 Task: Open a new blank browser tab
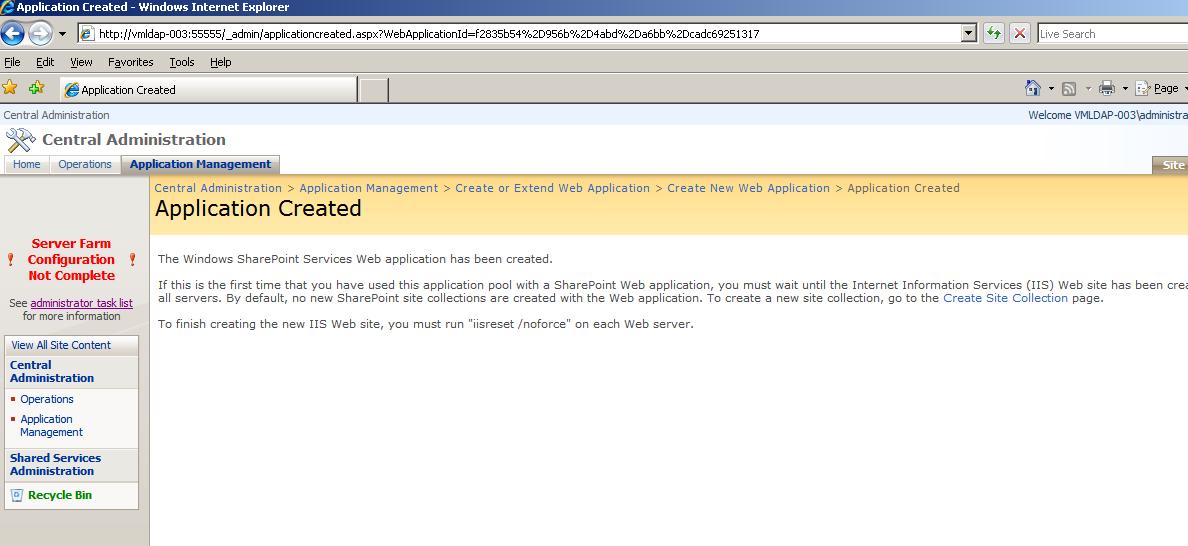[x=373, y=90]
